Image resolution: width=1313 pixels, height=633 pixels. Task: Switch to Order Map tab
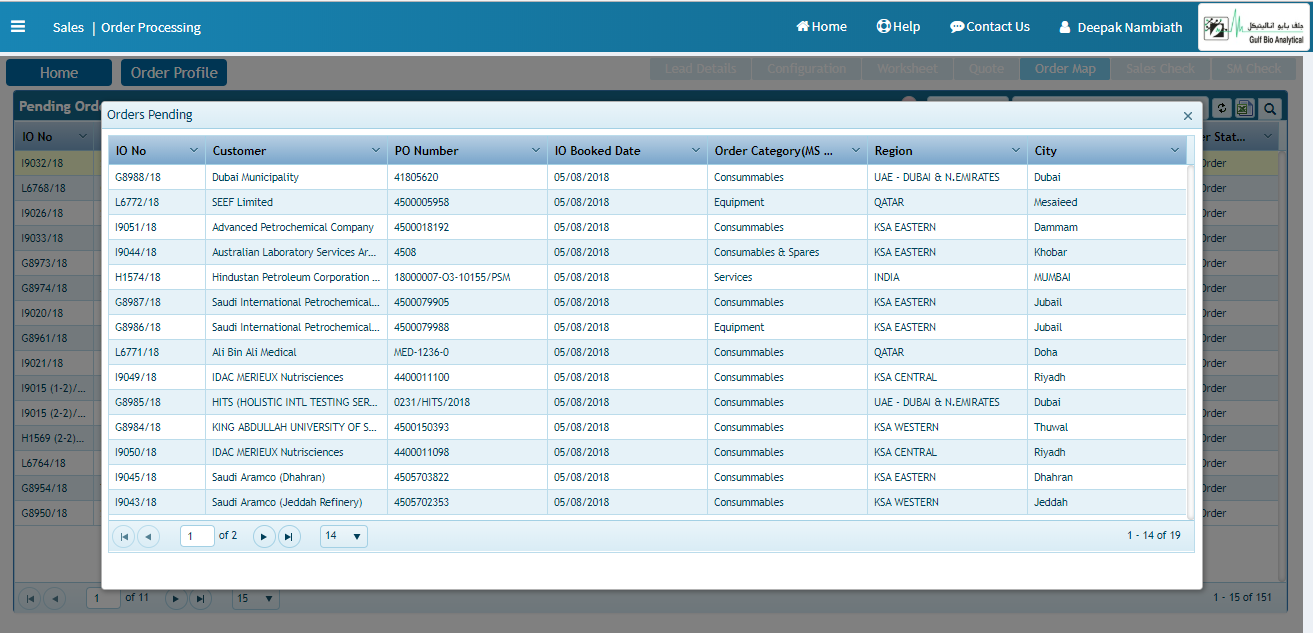[x=1065, y=69]
